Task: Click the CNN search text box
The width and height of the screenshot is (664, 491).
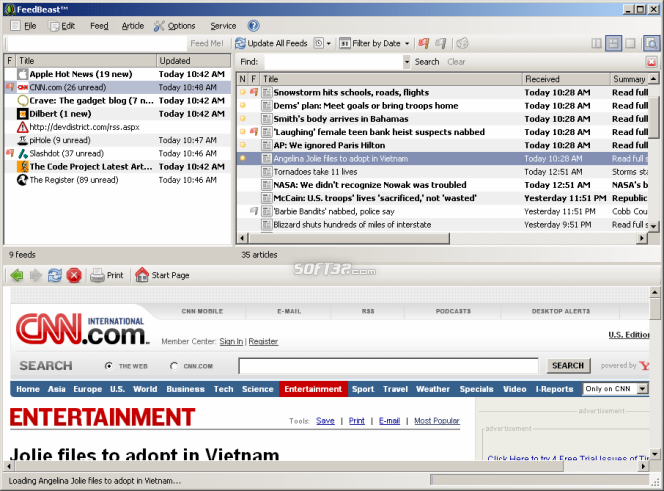Action: point(388,366)
